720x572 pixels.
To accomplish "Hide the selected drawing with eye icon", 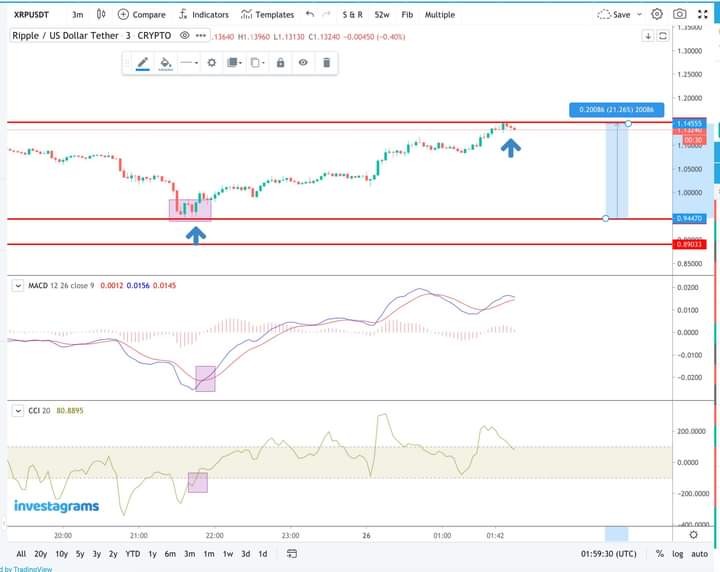I will pyautogui.click(x=303, y=62).
